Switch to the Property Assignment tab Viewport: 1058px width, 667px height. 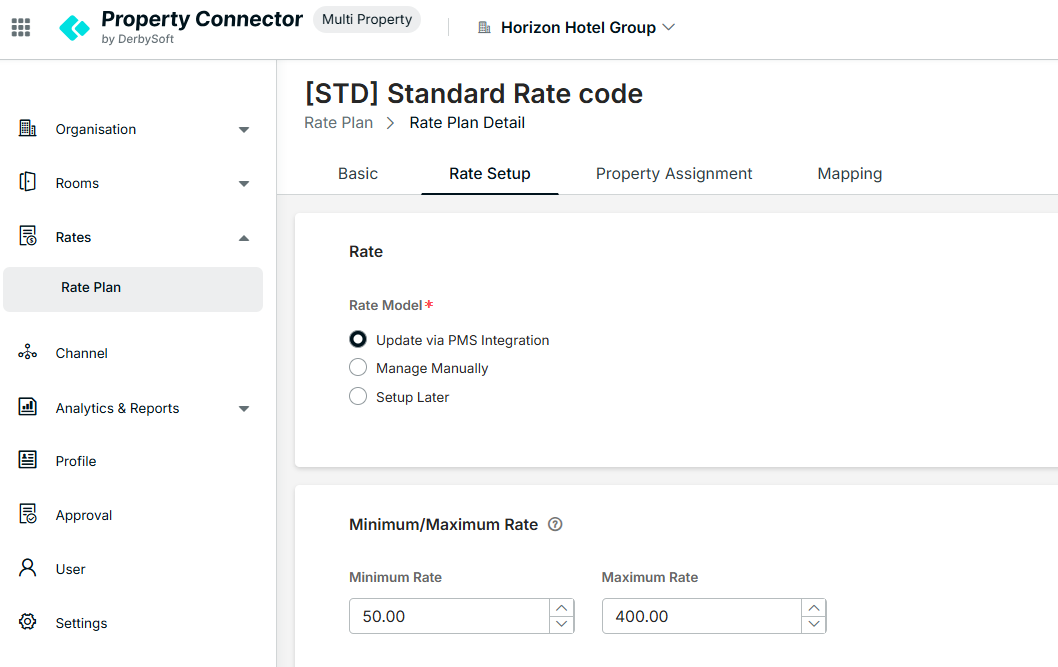coord(674,173)
